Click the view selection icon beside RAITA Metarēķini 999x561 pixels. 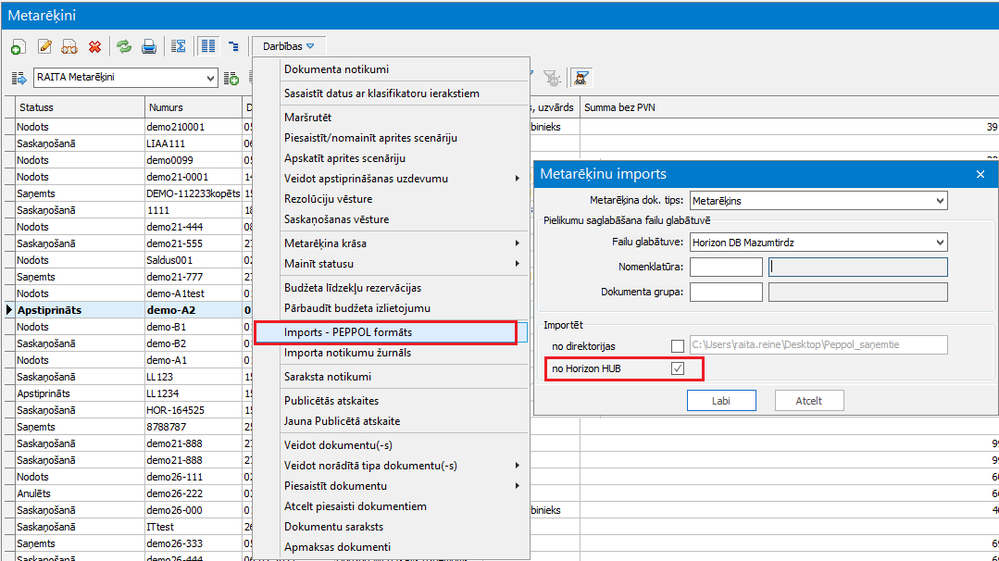18,78
